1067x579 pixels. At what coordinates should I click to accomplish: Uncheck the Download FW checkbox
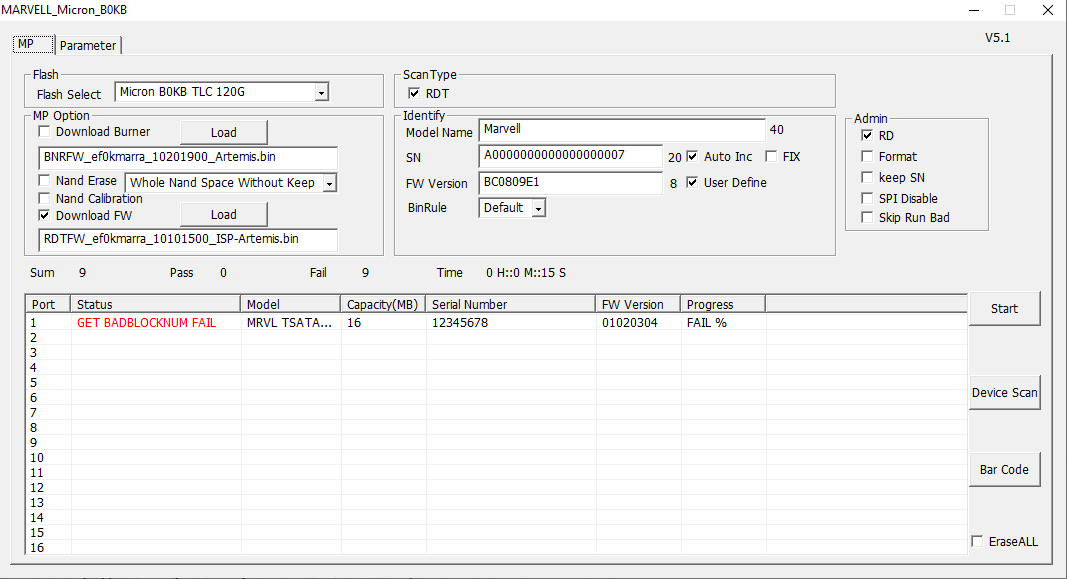[x=44, y=215]
